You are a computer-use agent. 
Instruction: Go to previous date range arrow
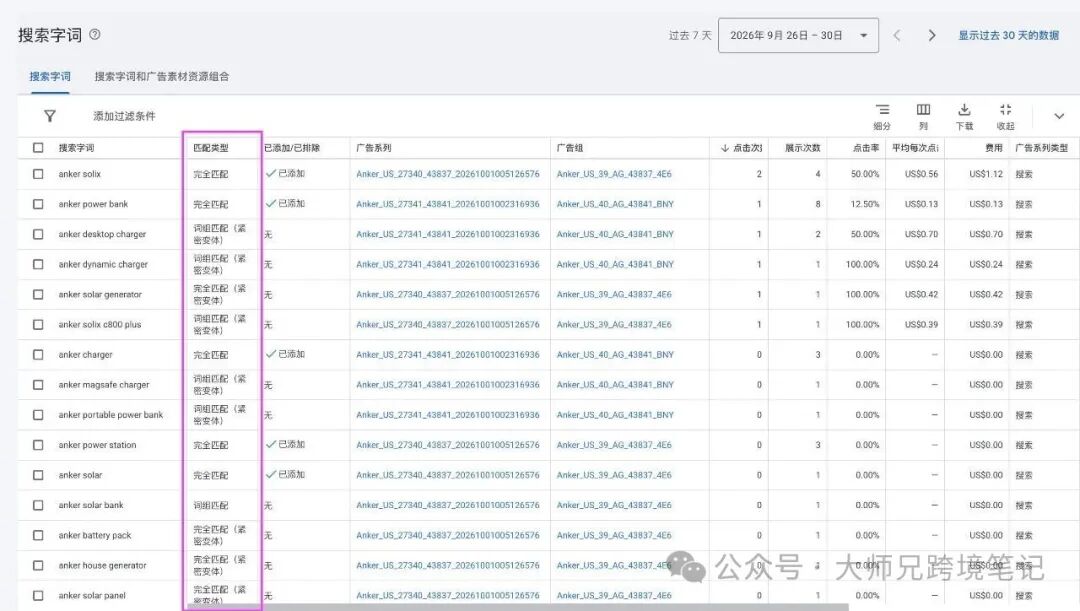[x=897, y=35]
